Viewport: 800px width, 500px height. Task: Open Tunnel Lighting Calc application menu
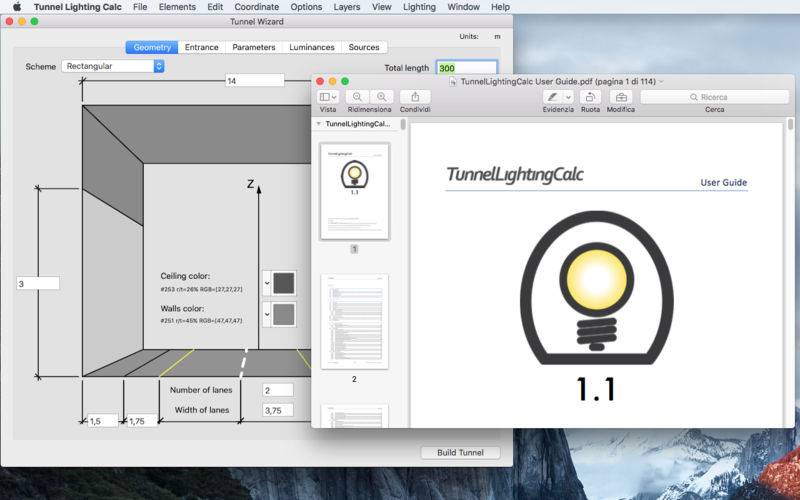point(78,7)
